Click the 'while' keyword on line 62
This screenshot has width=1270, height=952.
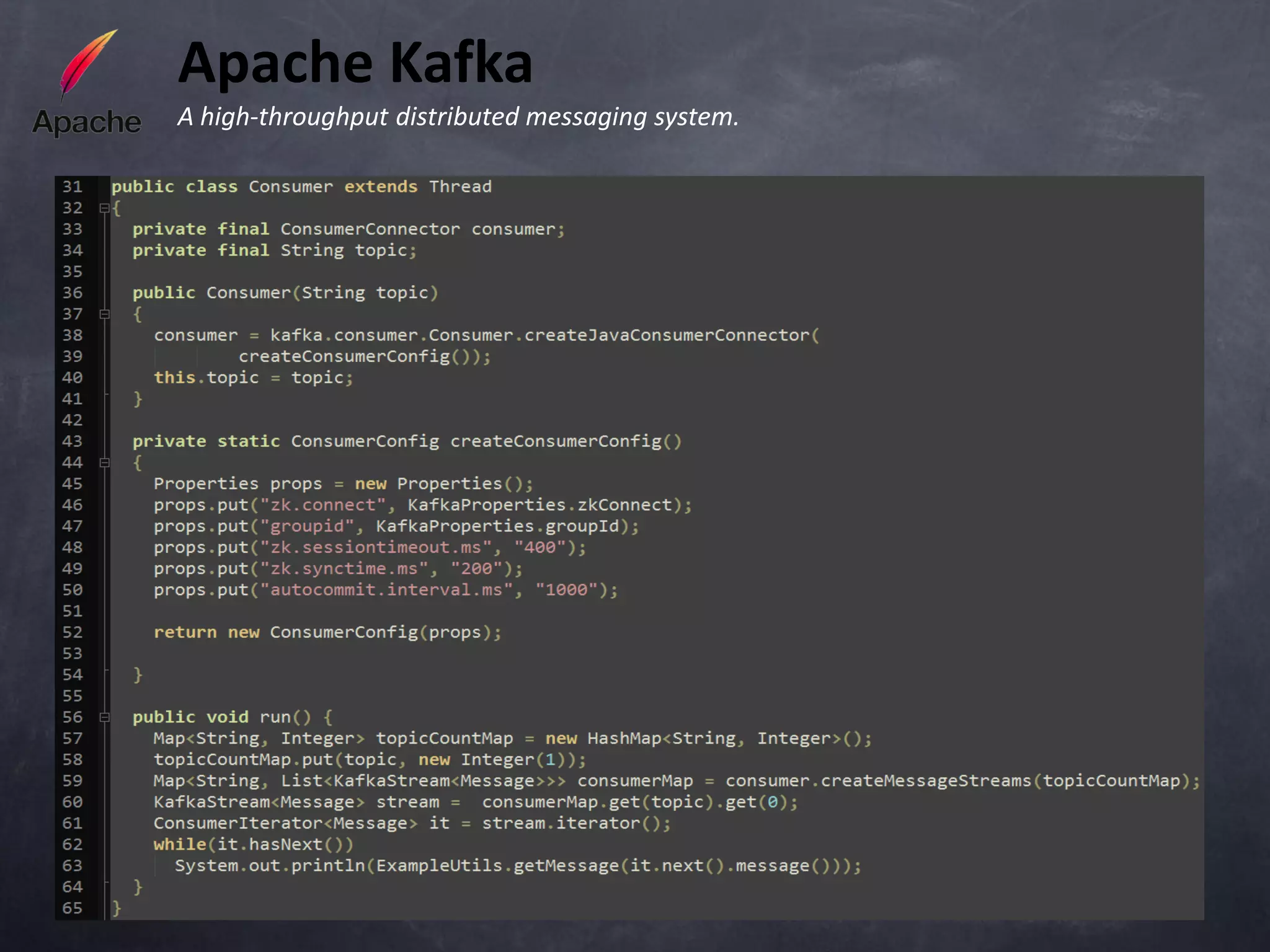[x=180, y=844]
